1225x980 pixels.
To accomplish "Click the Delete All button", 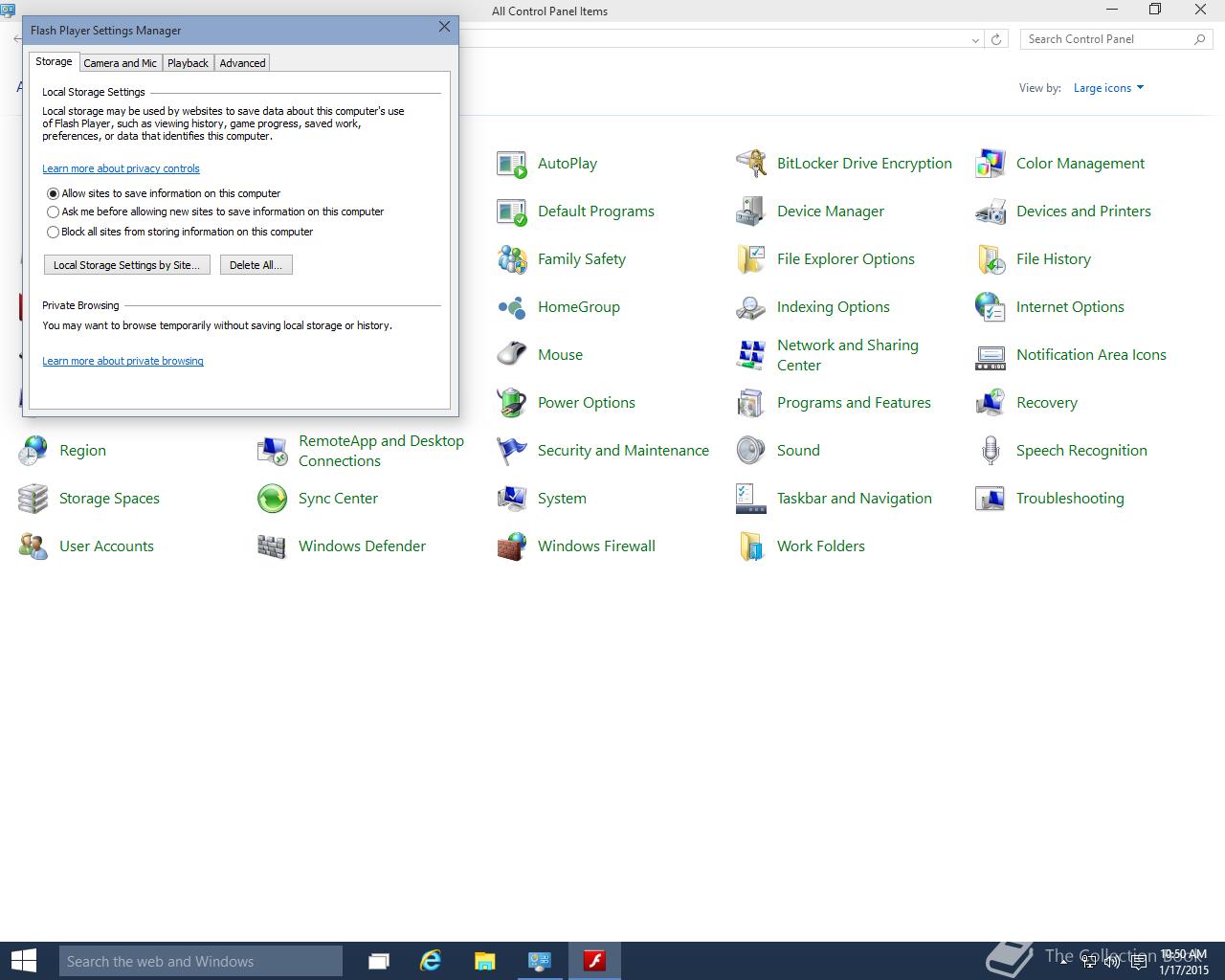I will [256, 265].
